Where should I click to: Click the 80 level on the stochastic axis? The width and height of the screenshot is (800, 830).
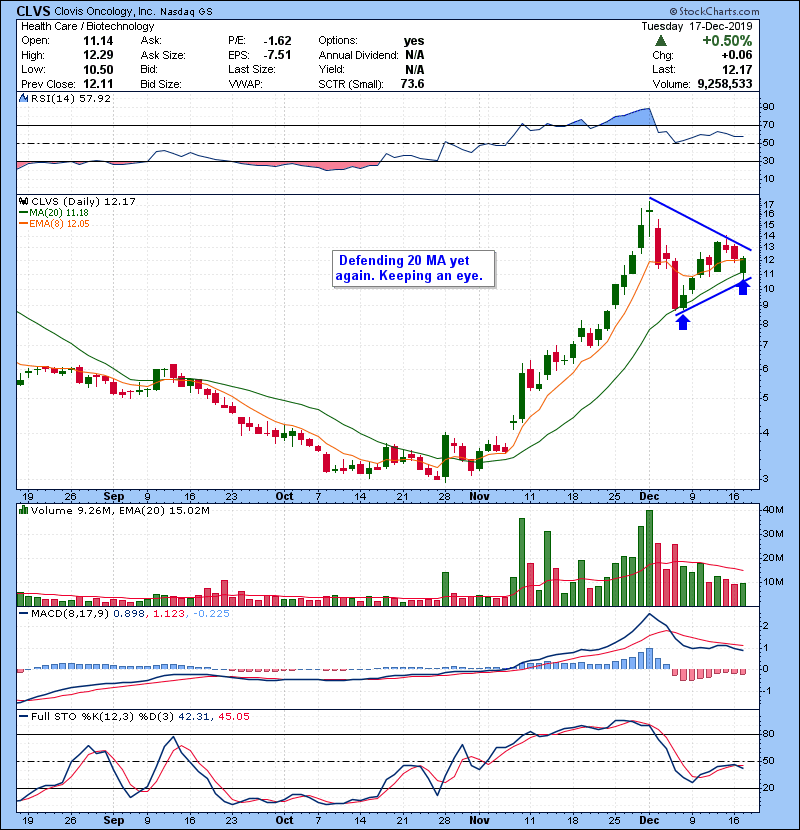click(768, 734)
